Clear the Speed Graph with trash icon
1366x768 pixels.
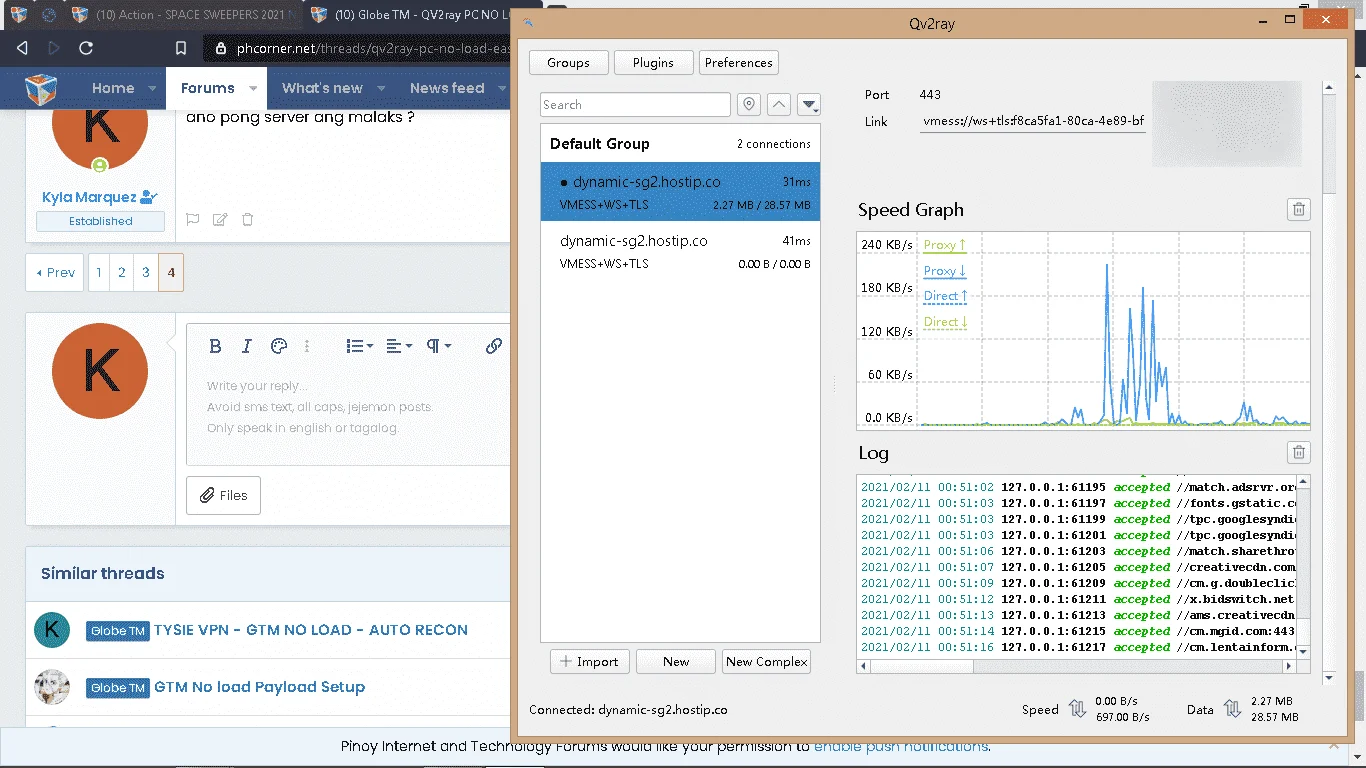click(1298, 209)
